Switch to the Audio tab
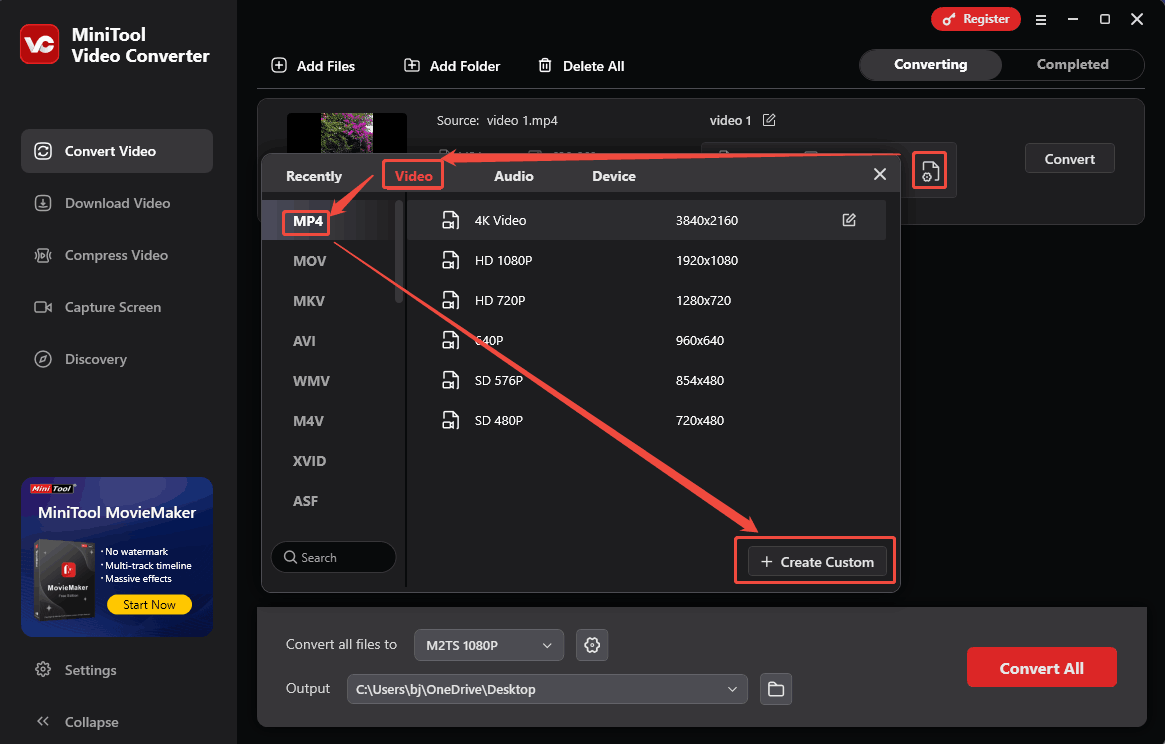 (x=513, y=176)
